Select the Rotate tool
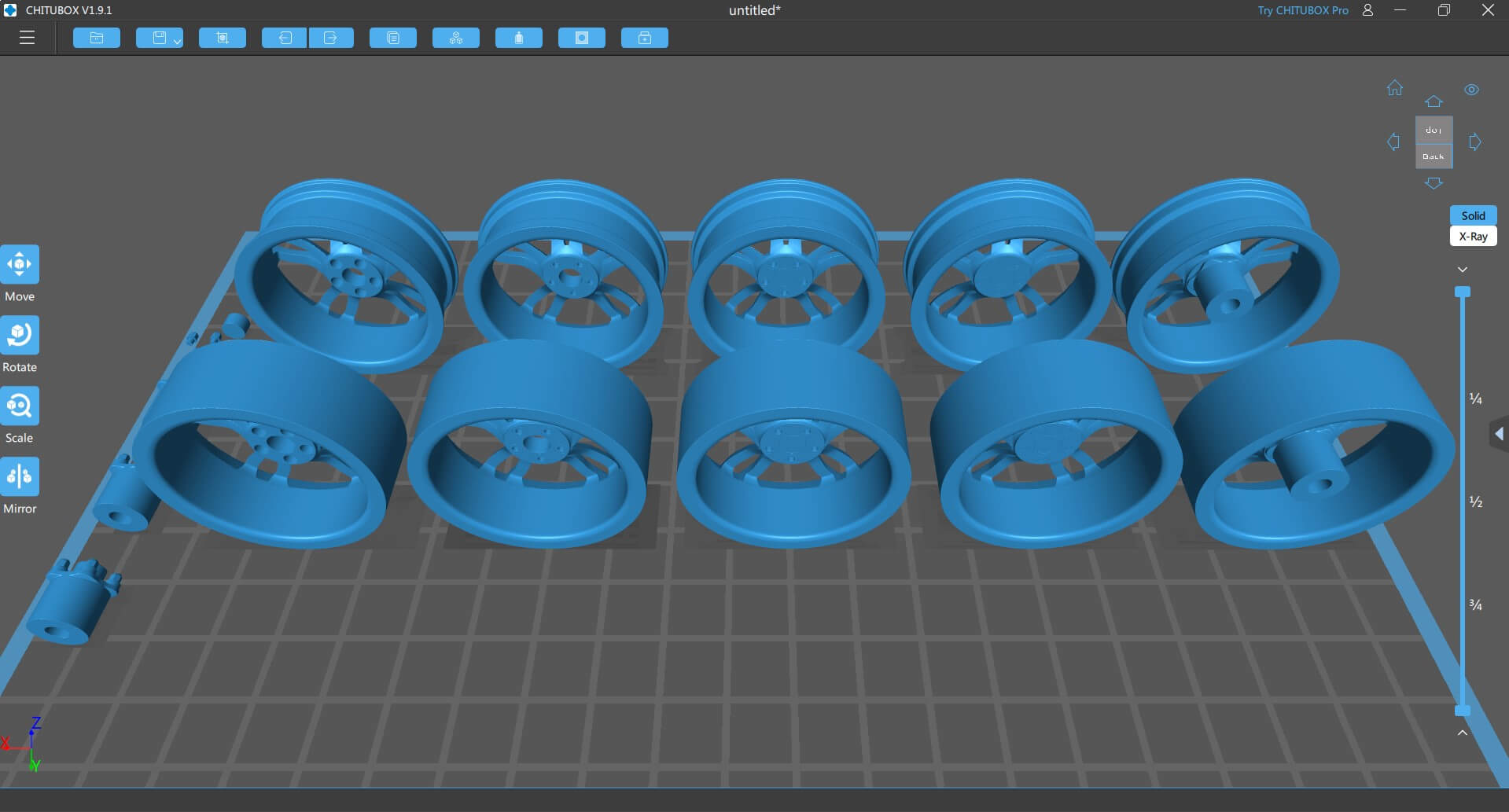 point(20,336)
